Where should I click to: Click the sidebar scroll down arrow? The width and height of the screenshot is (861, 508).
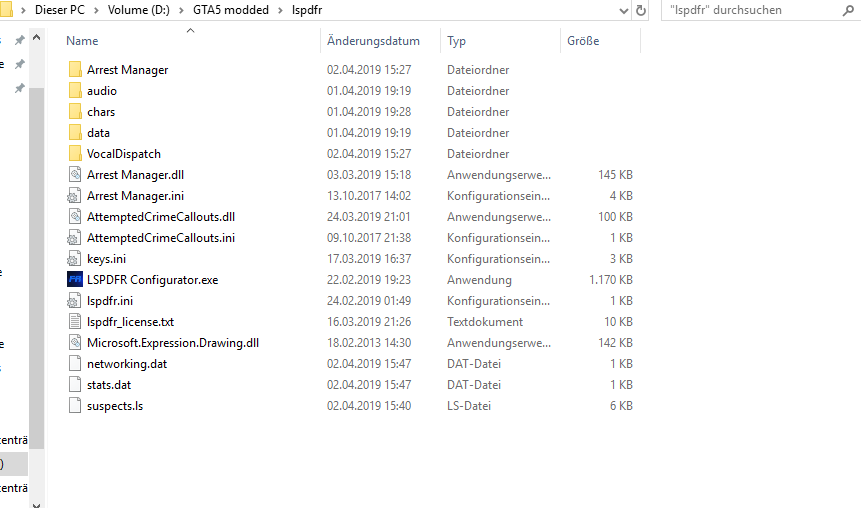click(x=36, y=505)
